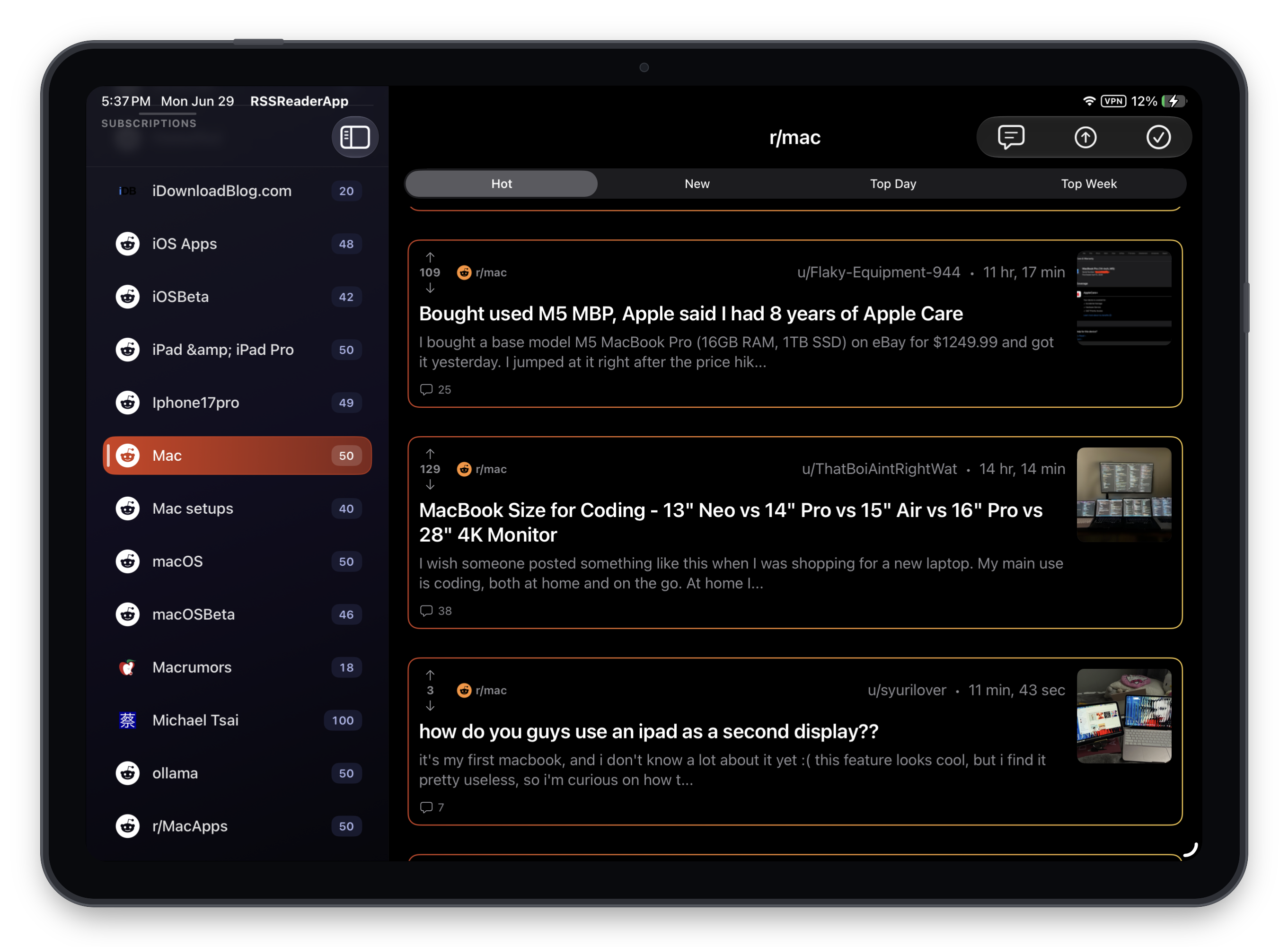
Task: Upvote the MacBook Size for Coding post
Action: (x=430, y=454)
